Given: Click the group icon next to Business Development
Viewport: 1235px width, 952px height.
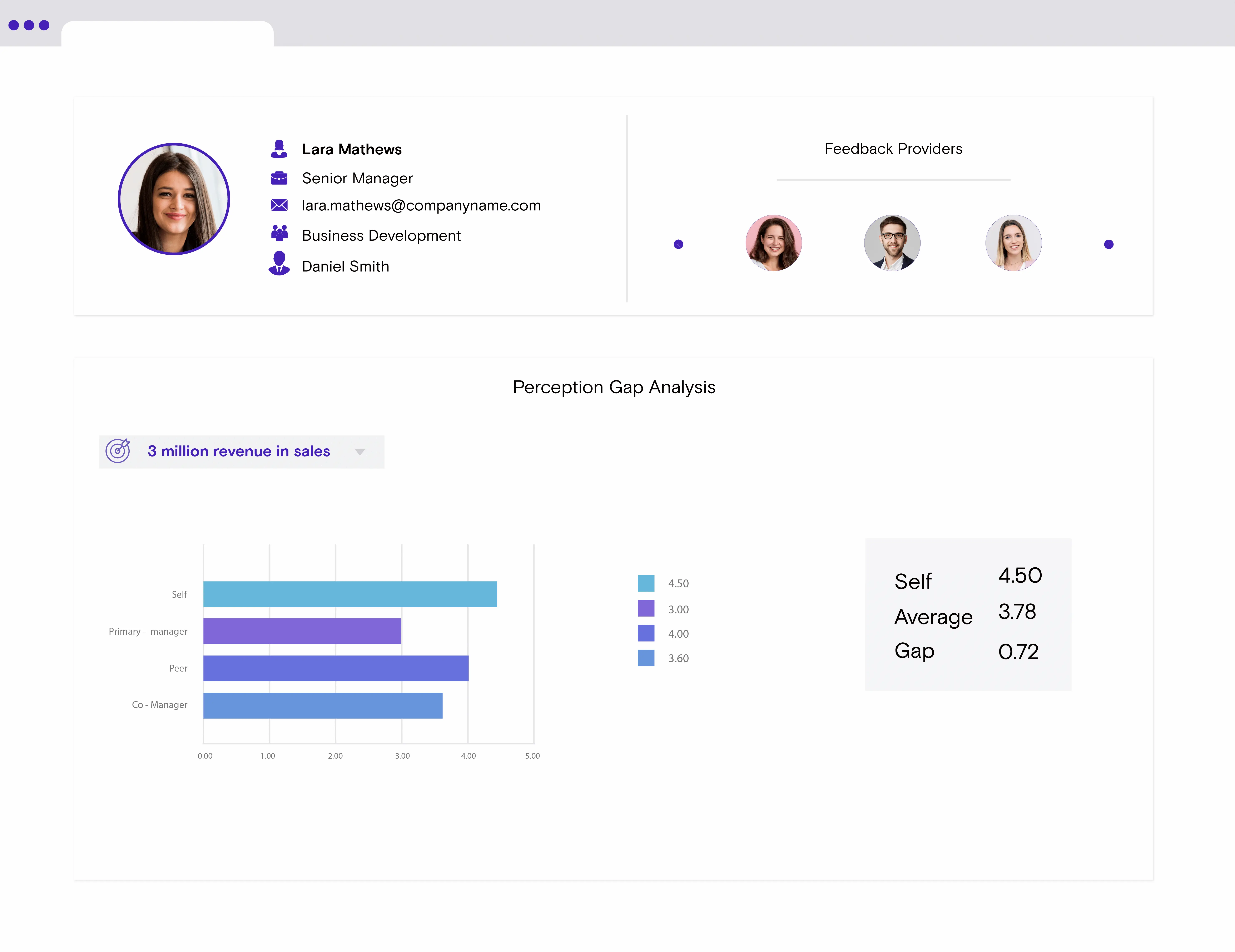Looking at the screenshot, I should pos(279,233).
